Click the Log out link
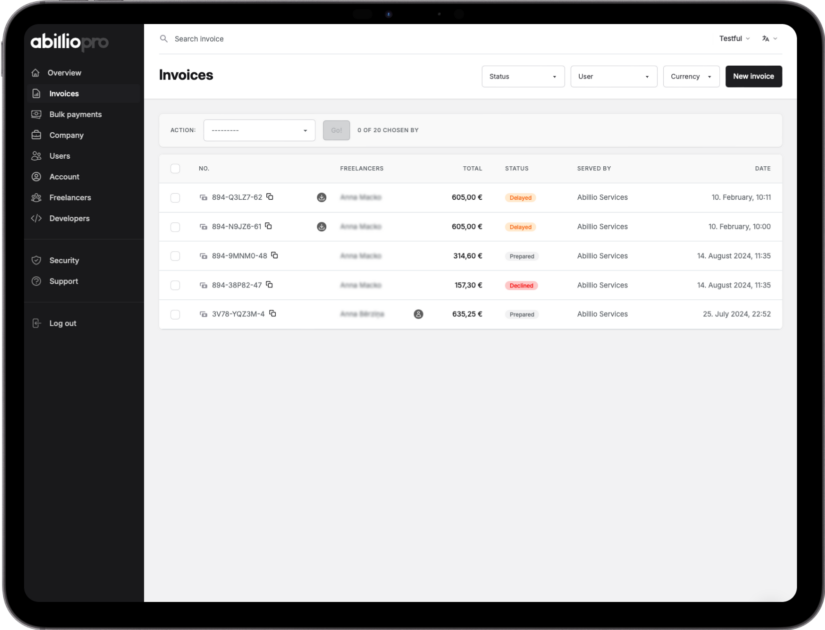The height and width of the screenshot is (630, 825). click(63, 323)
